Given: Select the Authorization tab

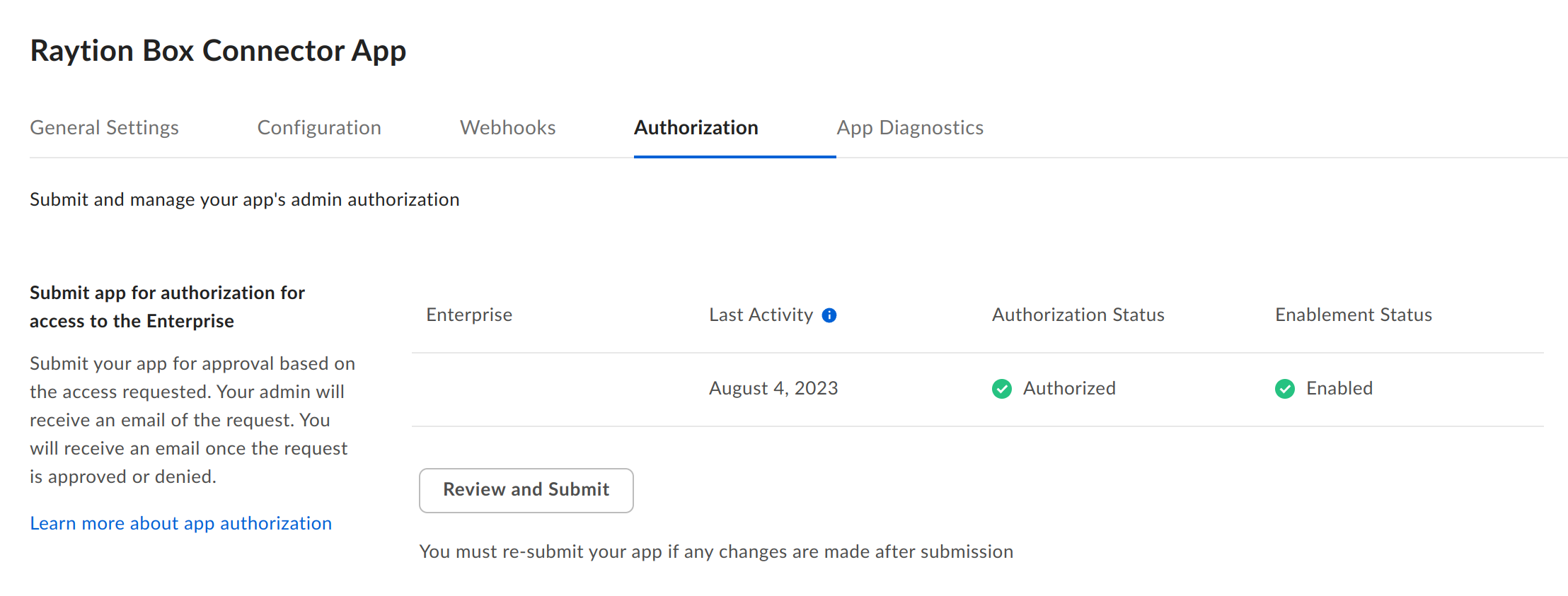Looking at the screenshot, I should [696, 127].
